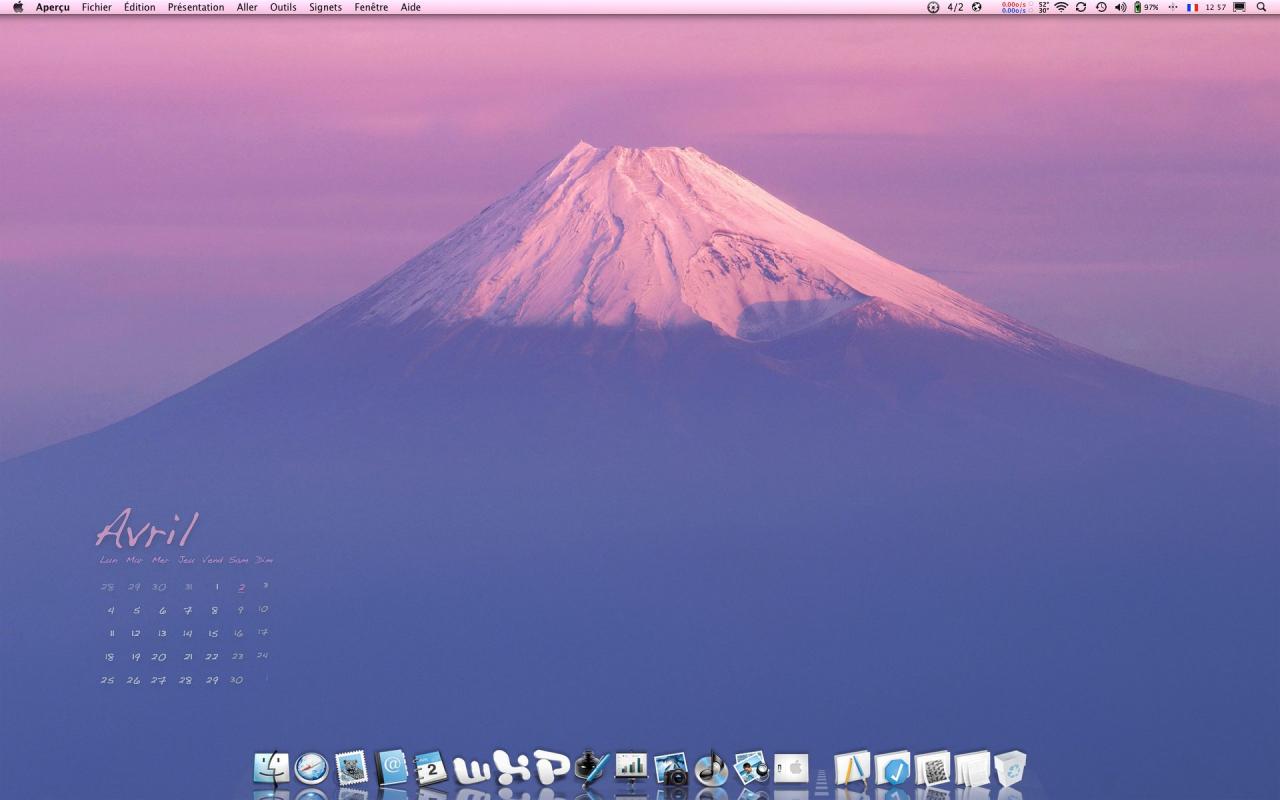Click the 52° 30° temperature readout
1280x800 pixels.
pyautogui.click(x=1043, y=7)
